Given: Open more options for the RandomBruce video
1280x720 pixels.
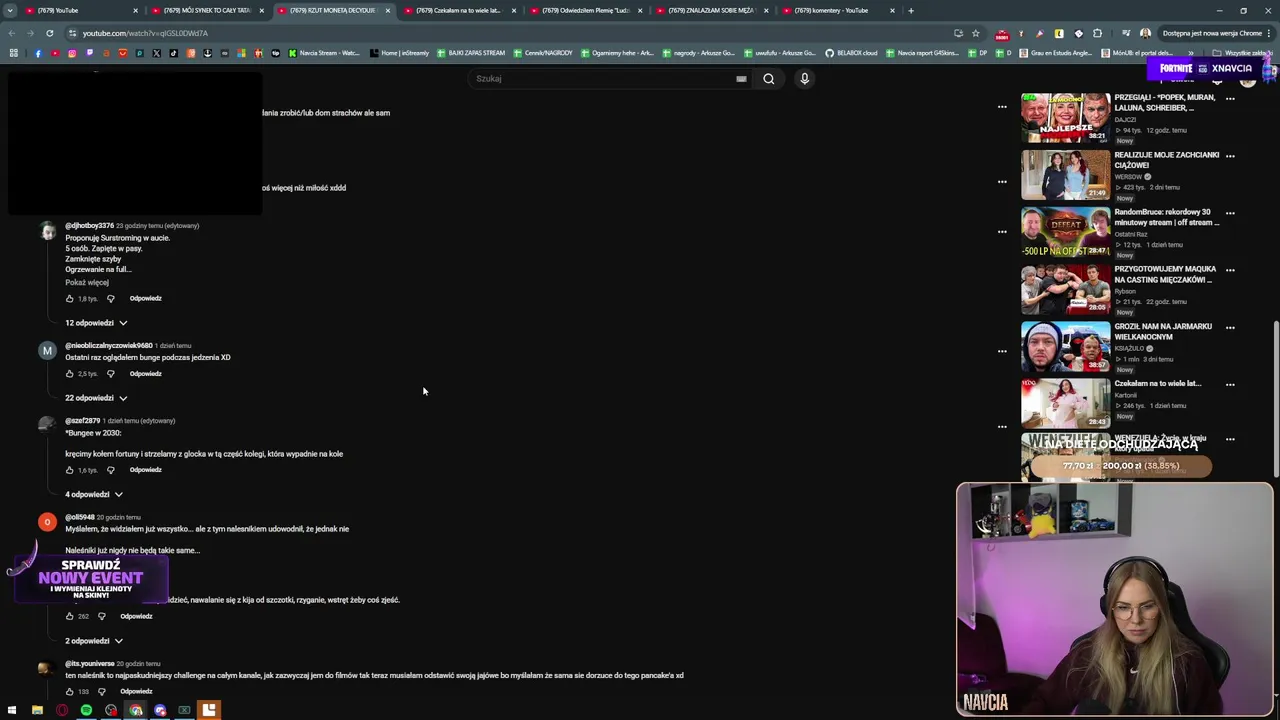Looking at the screenshot, I should click(x=1230, y=213).
